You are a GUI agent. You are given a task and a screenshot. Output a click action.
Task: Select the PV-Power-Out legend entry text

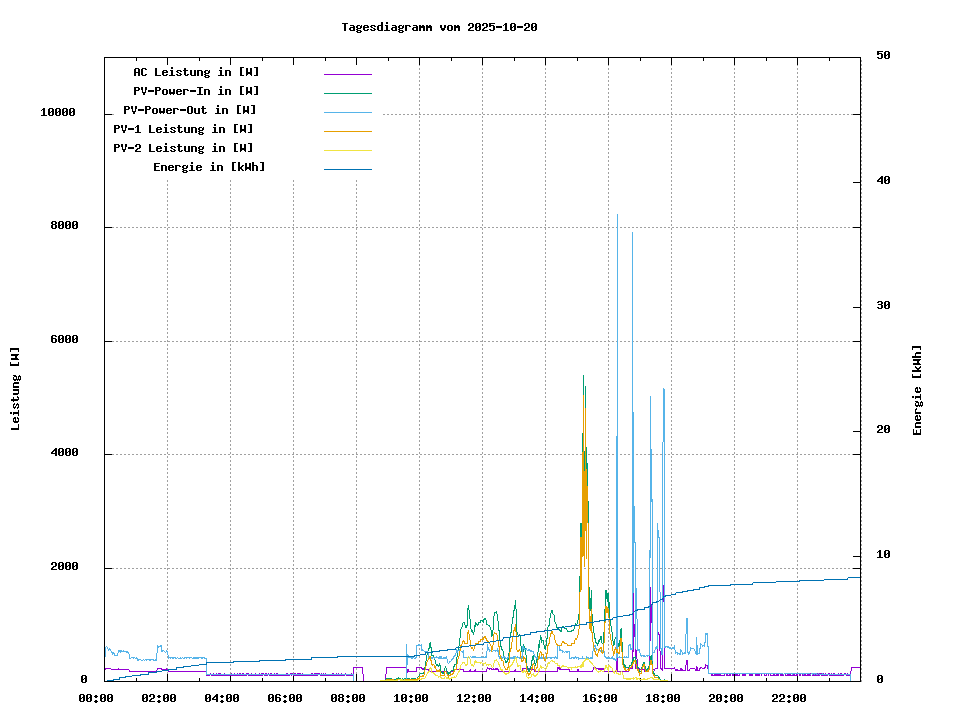(189, 110)
